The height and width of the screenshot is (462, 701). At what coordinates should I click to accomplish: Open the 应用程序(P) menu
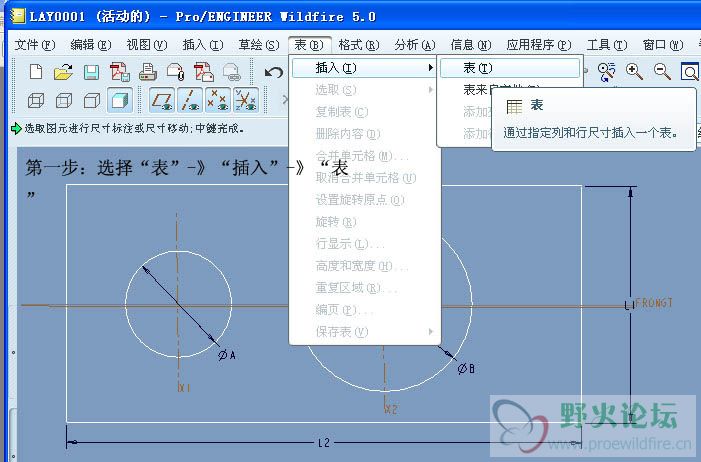coord(539,45)
